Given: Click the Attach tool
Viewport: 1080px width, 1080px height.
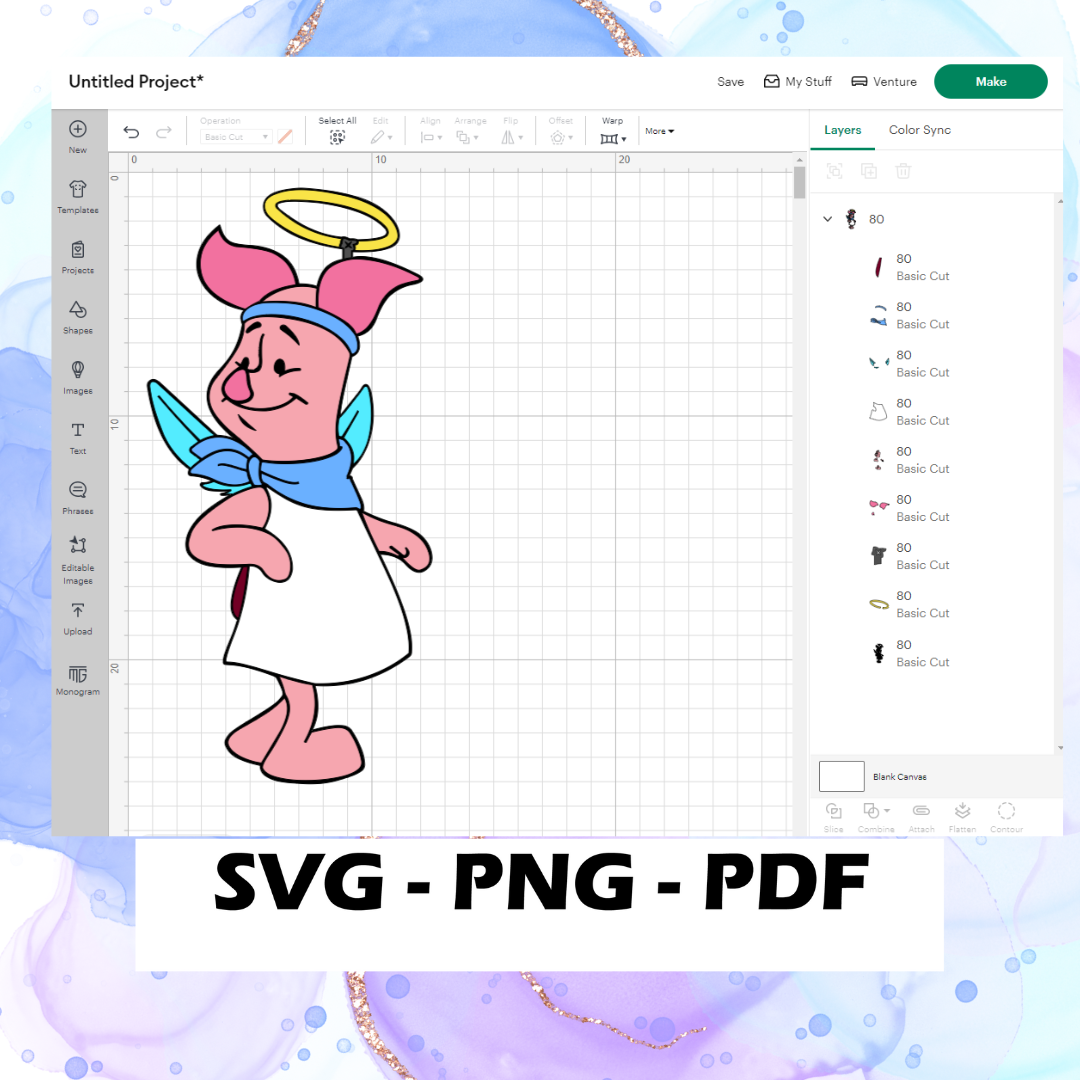Looking at the screenshot, I should [x=921, y=817].
